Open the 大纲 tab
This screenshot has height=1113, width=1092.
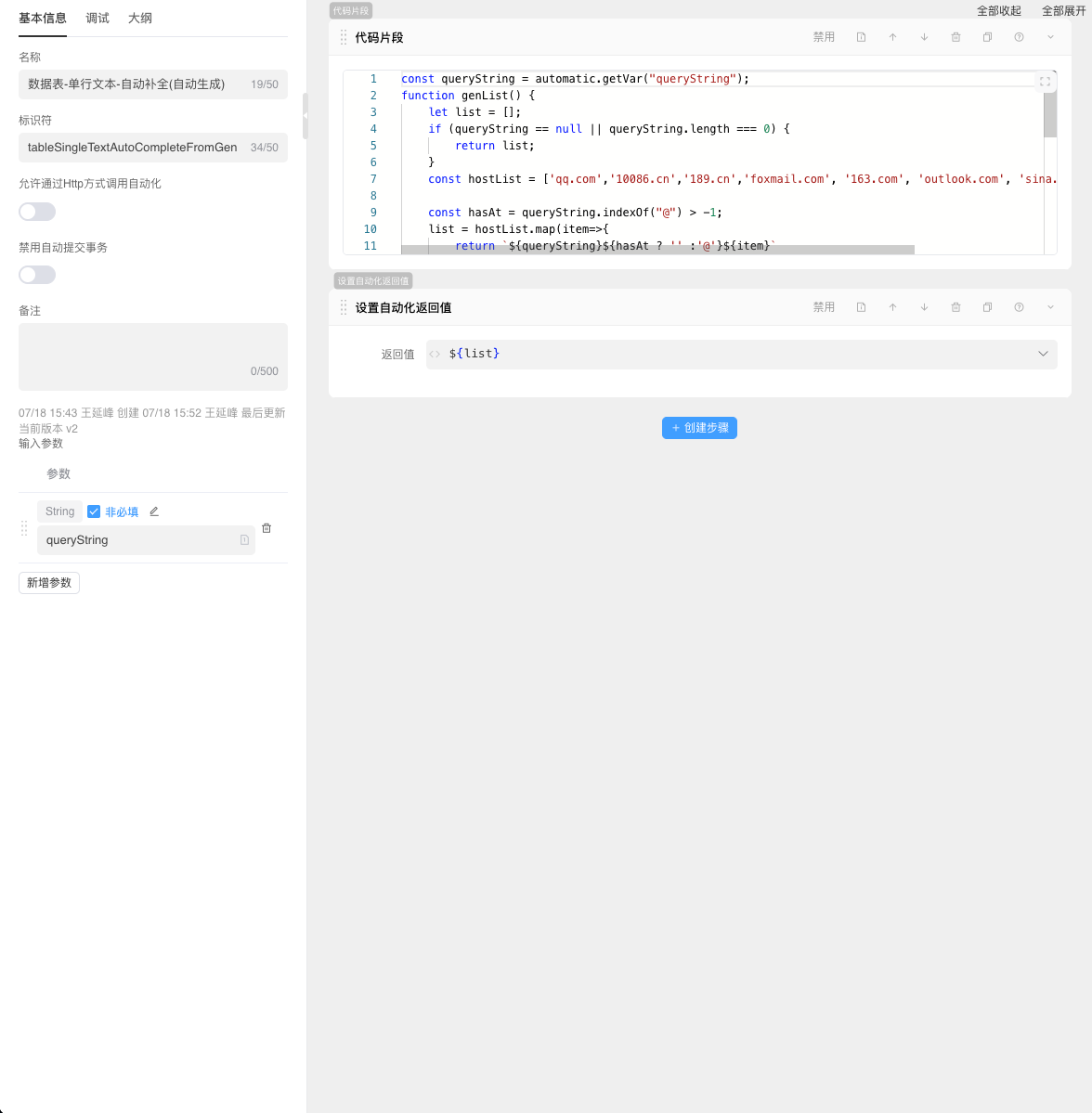click(140, 19)
